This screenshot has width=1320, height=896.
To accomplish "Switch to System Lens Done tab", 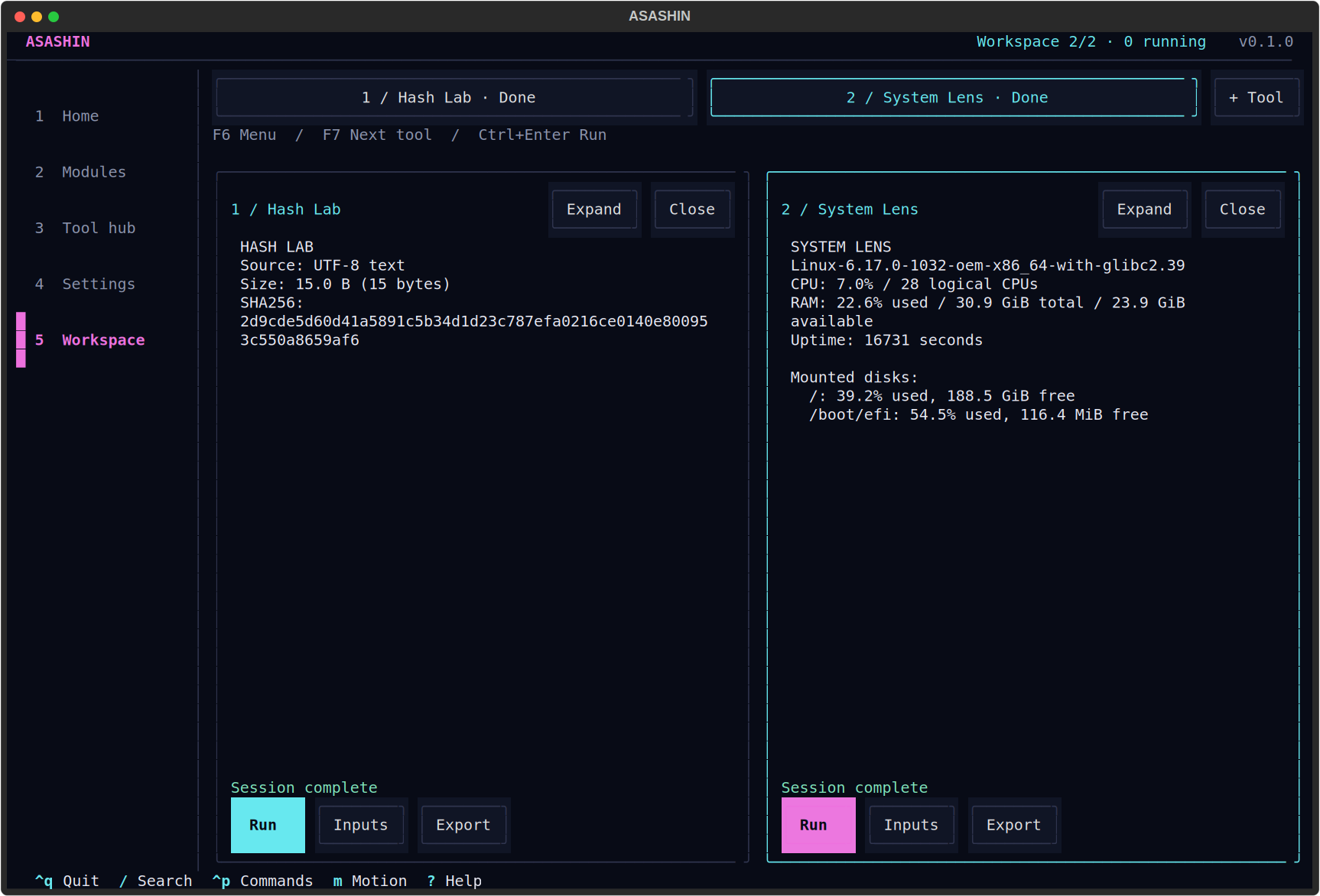I will click(953, 97).
